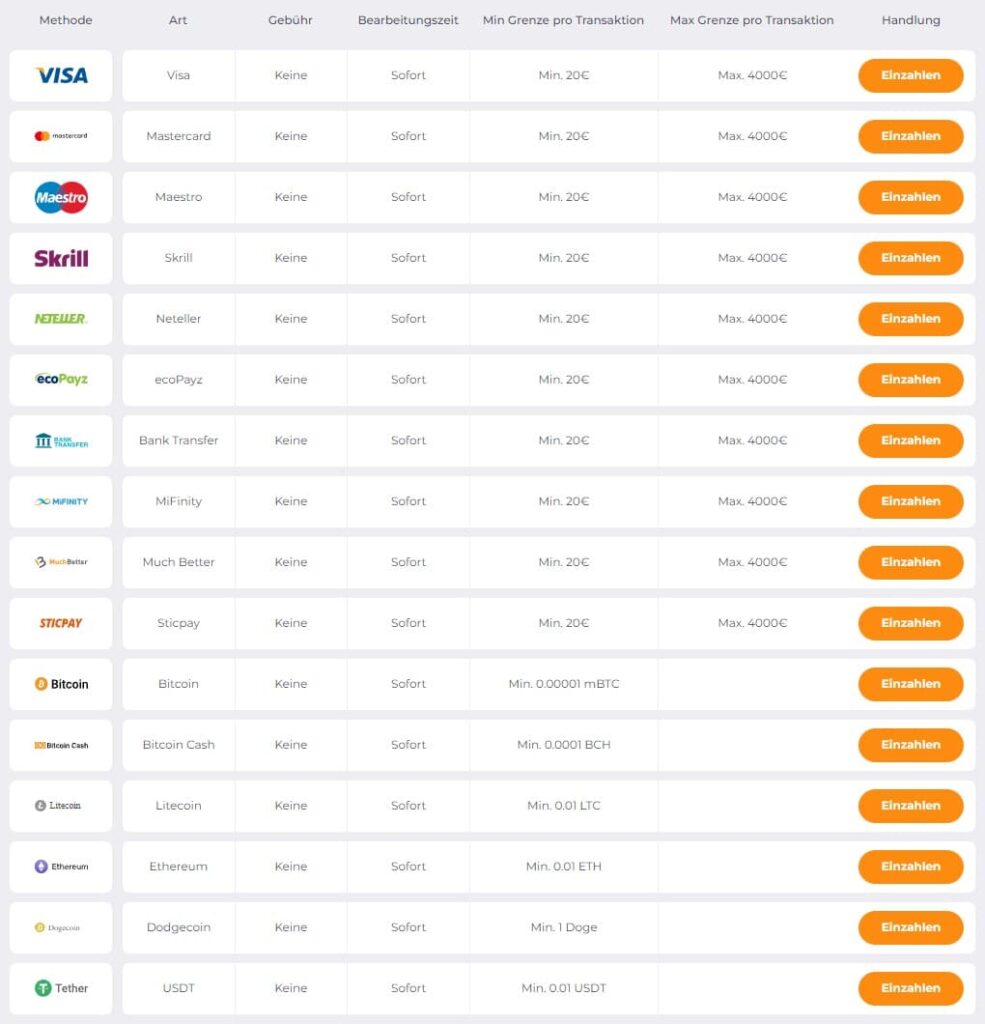The image size is (985, 1024).
Task: Click Einzahlen in the Dodgecoin row
Action: tap(910, 928)
